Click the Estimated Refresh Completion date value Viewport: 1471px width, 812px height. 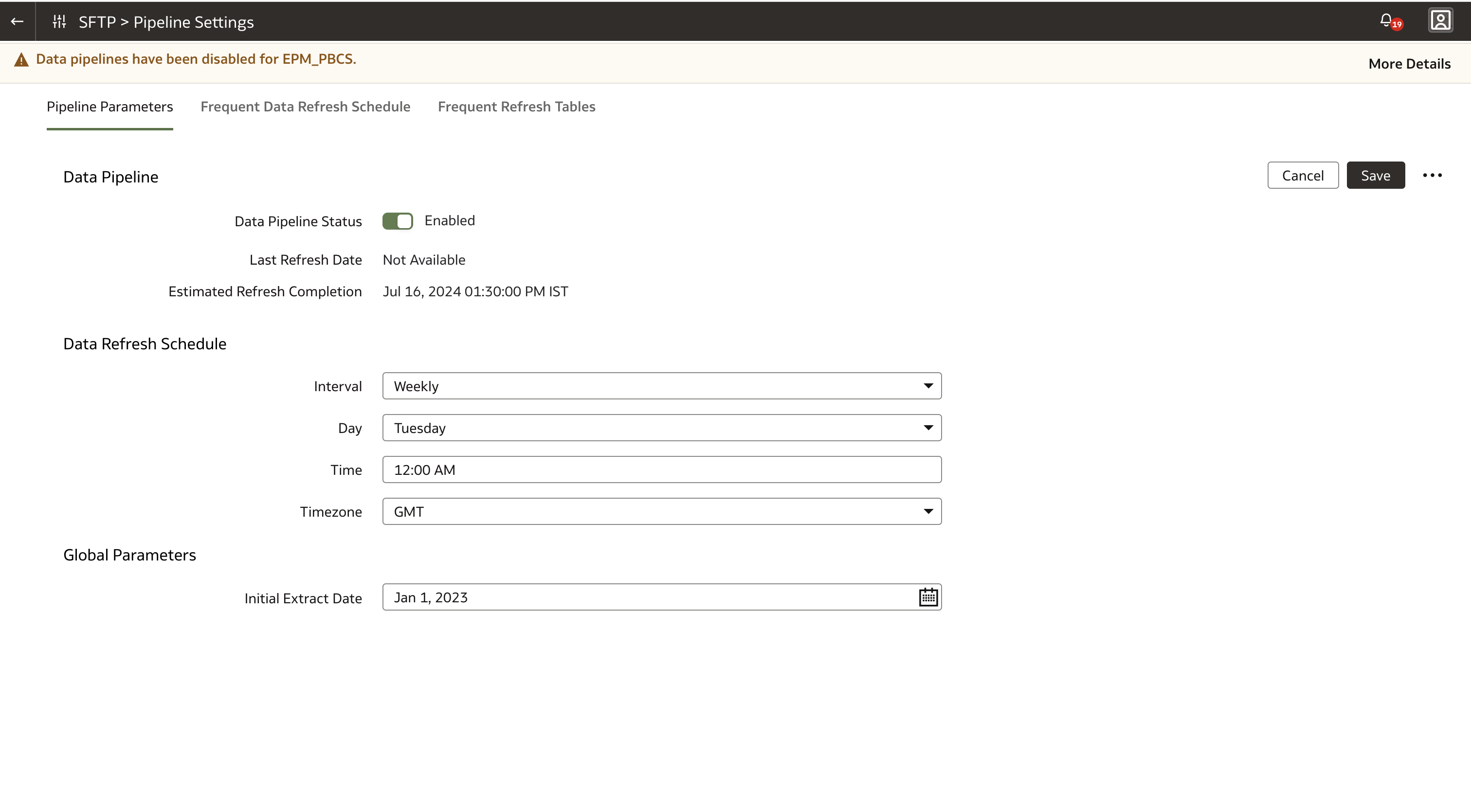475,292
